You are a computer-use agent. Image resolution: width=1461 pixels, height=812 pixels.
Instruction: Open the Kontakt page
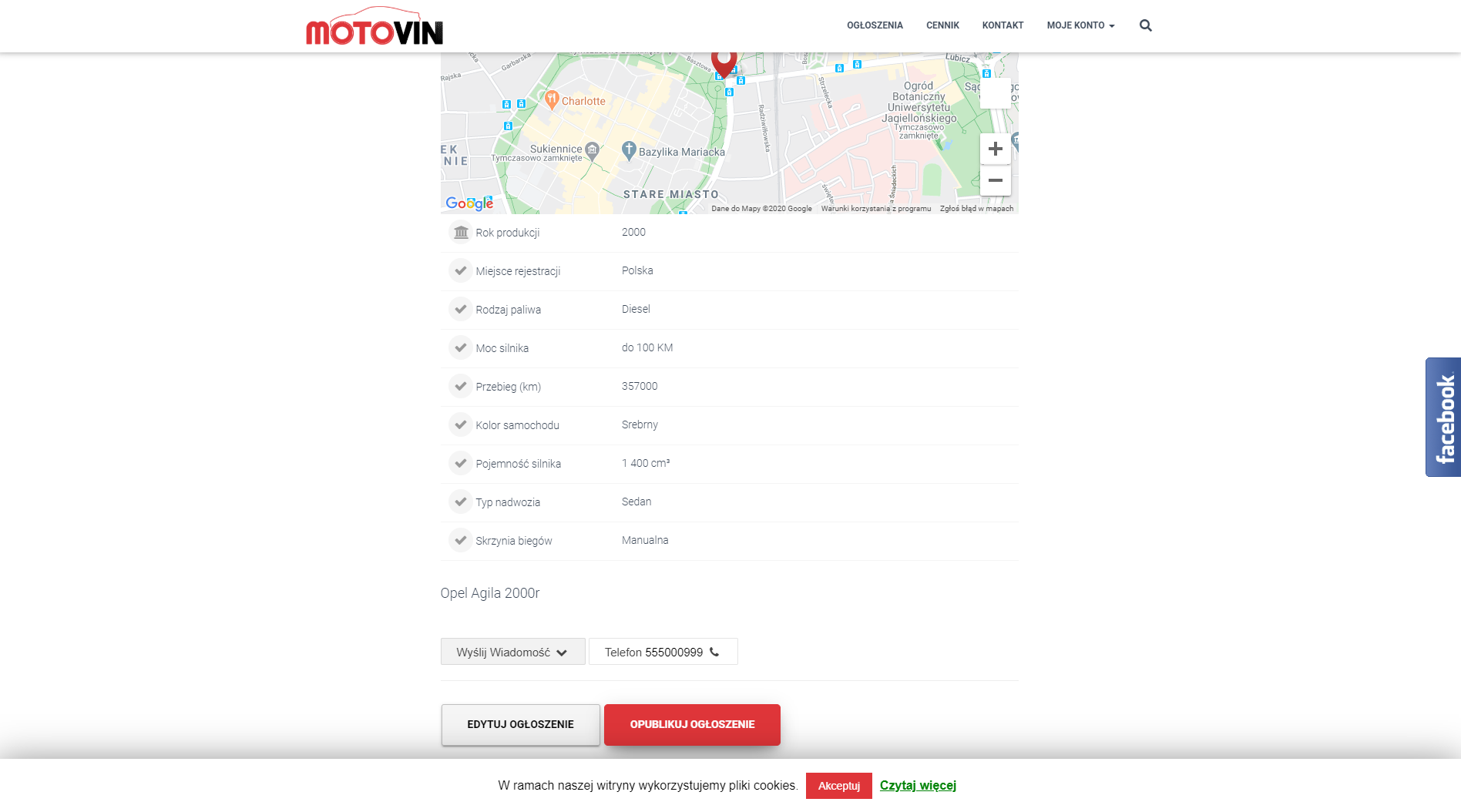(x=1003, y=25)
